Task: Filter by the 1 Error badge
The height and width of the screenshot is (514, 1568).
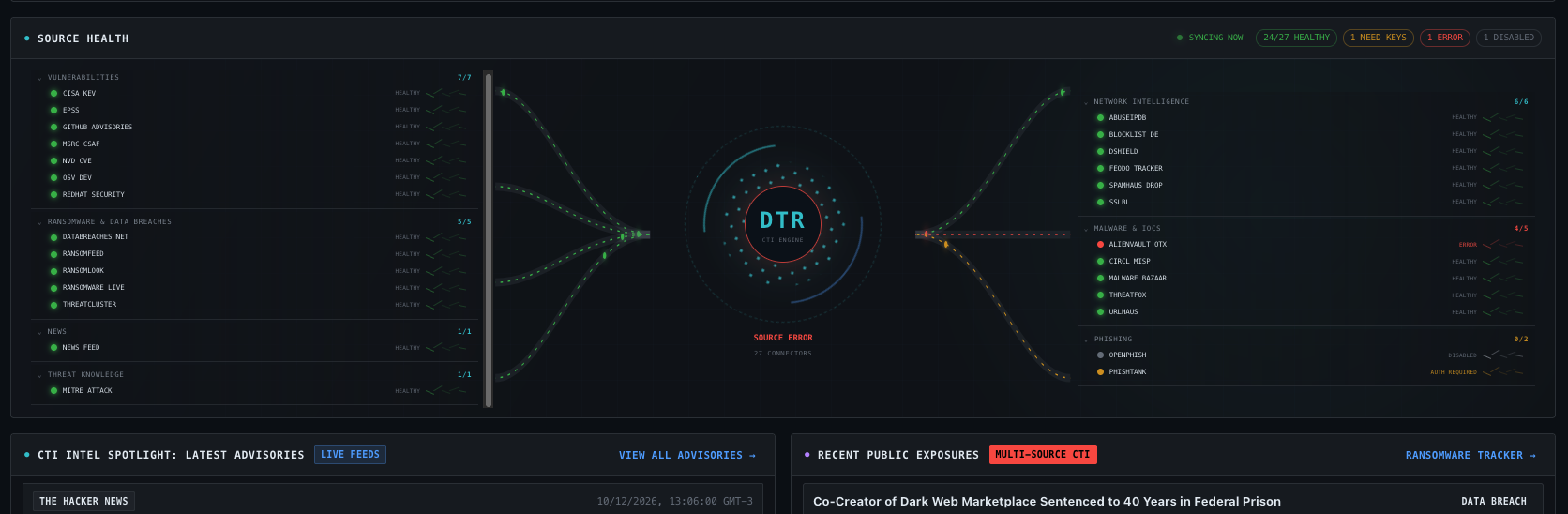Action: coord(1444,38)
